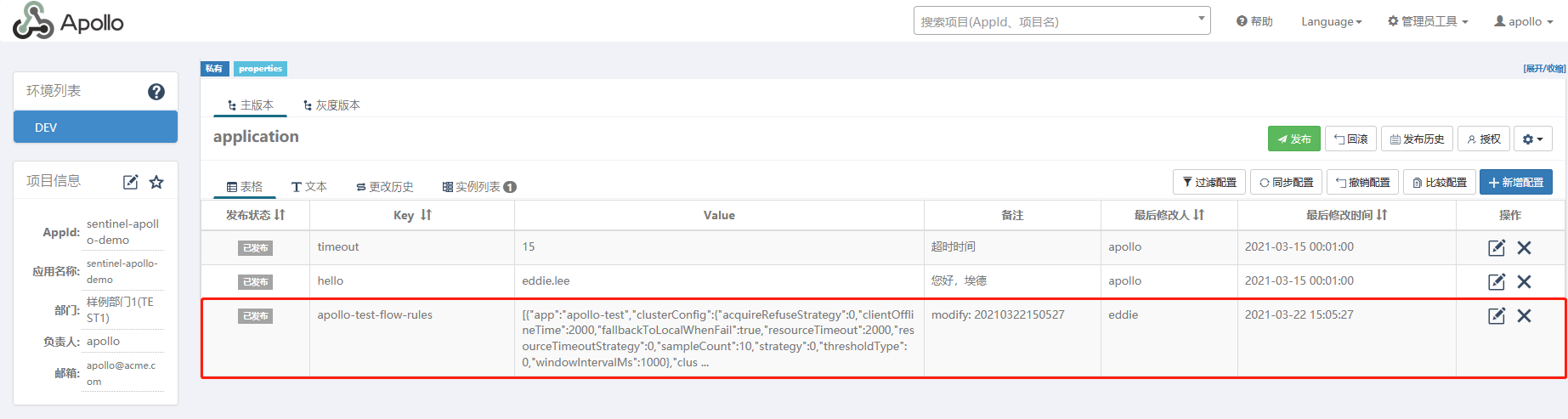Sort by 最后修改人 column
The height and width of the screenshot is (419, 1568).
(1198, 215)
